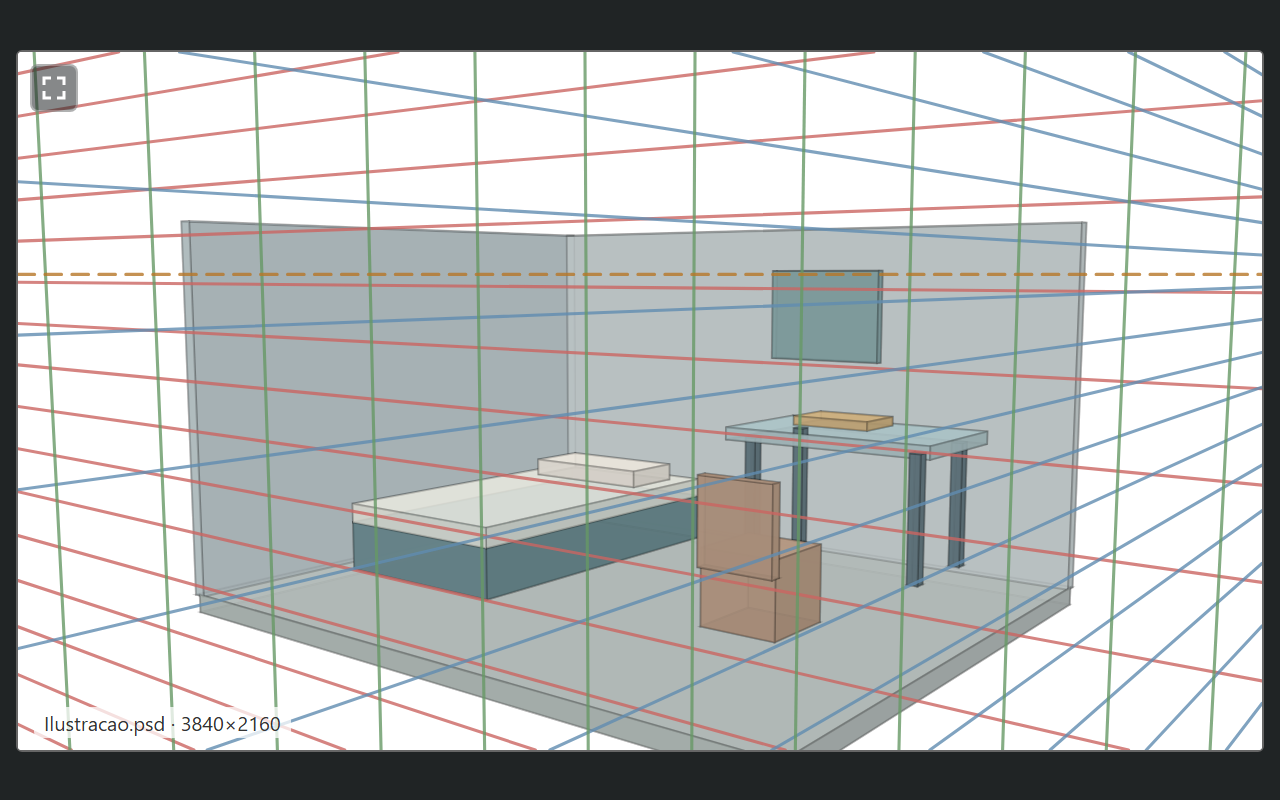Screen dimensions: 1280x800
Task: Select the desk's front right leg
Action: [x=916, y=519]
